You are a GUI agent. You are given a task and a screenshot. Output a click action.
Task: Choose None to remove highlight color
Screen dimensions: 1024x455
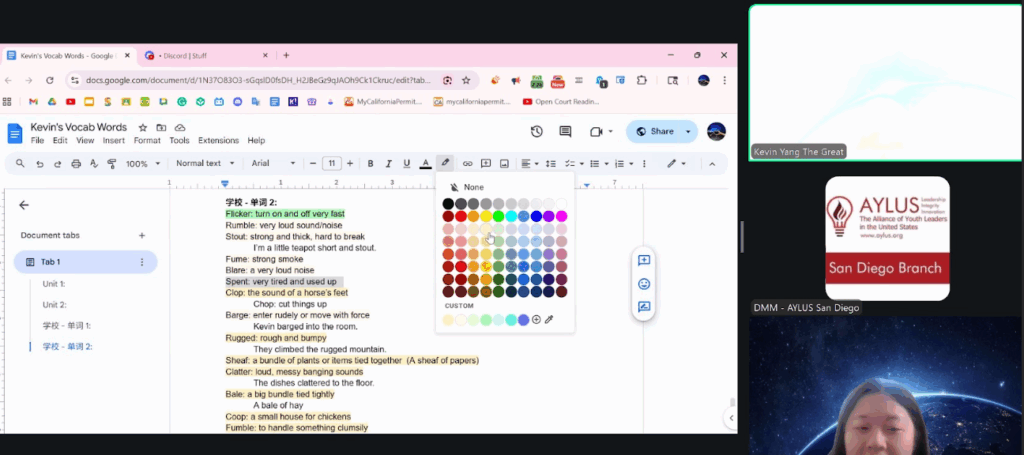pyautogui.click(x=467, y=187)
